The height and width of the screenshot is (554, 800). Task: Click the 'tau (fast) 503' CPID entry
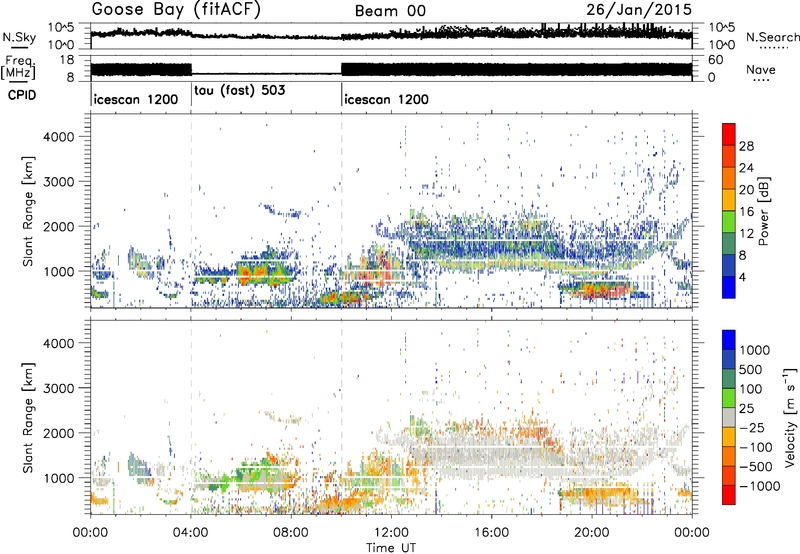pos(240,90)
